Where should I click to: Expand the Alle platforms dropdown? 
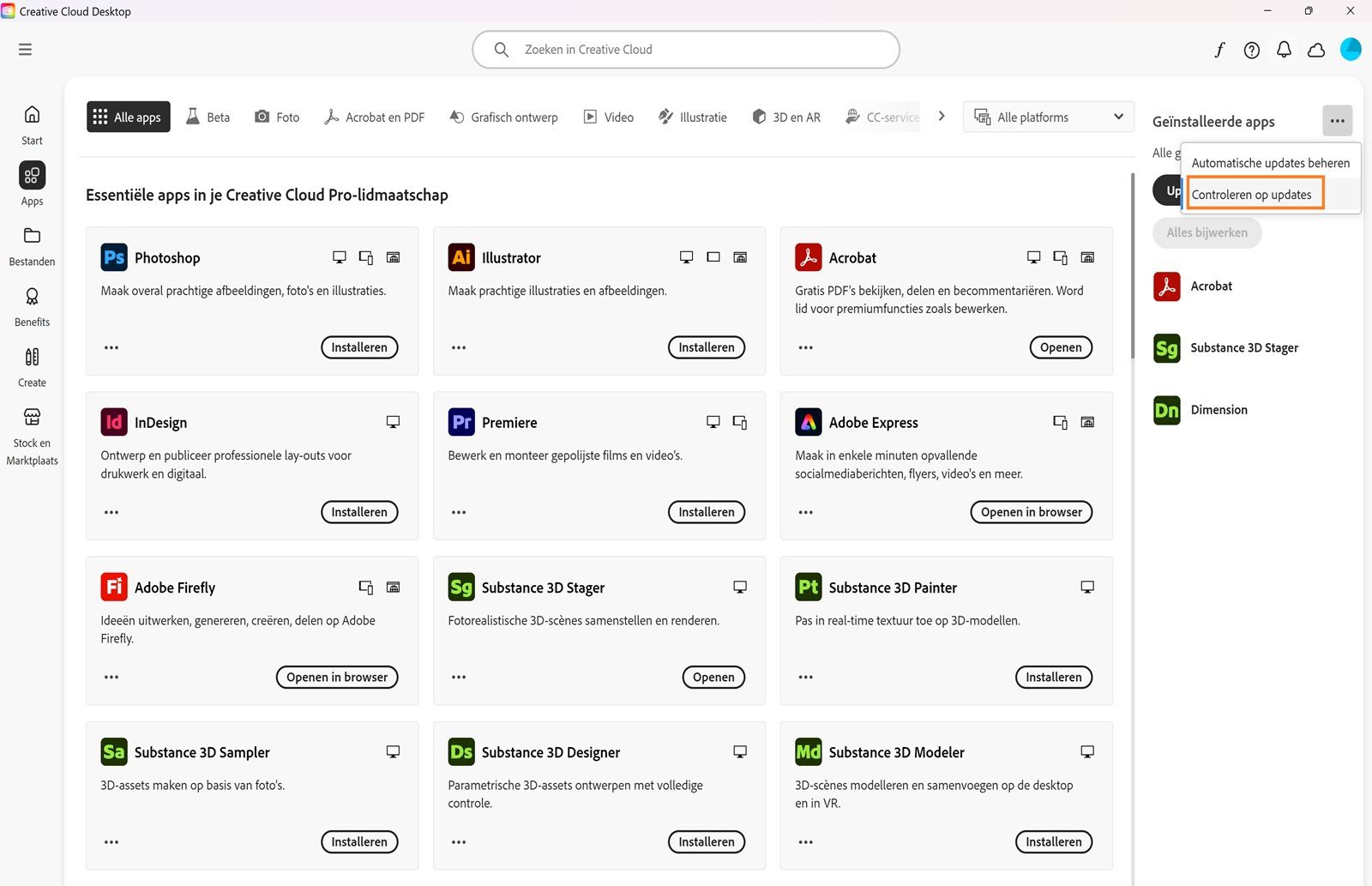pyautogui.click(x=1047, y=117)
